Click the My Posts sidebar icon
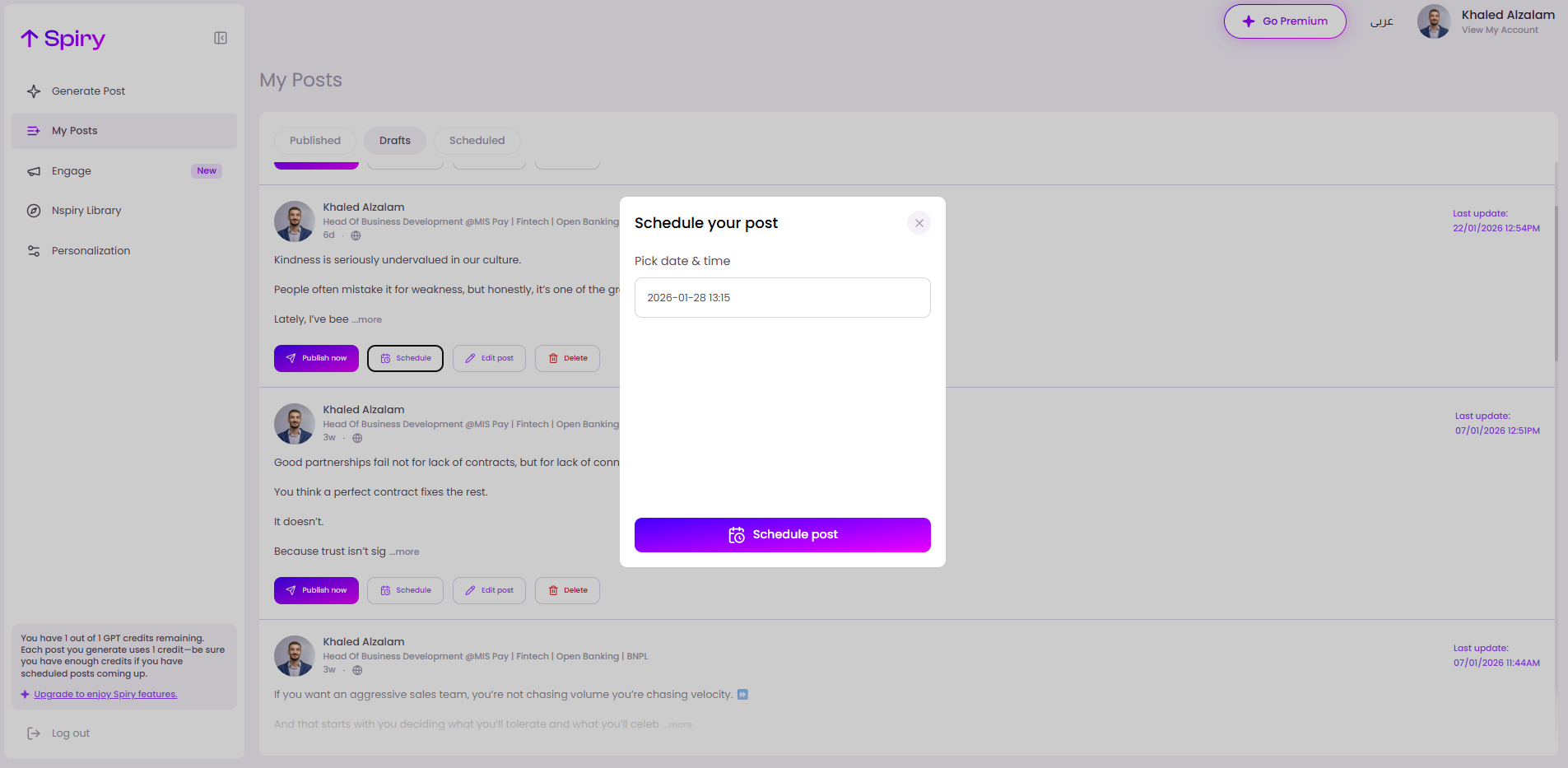 coord(33,130)
